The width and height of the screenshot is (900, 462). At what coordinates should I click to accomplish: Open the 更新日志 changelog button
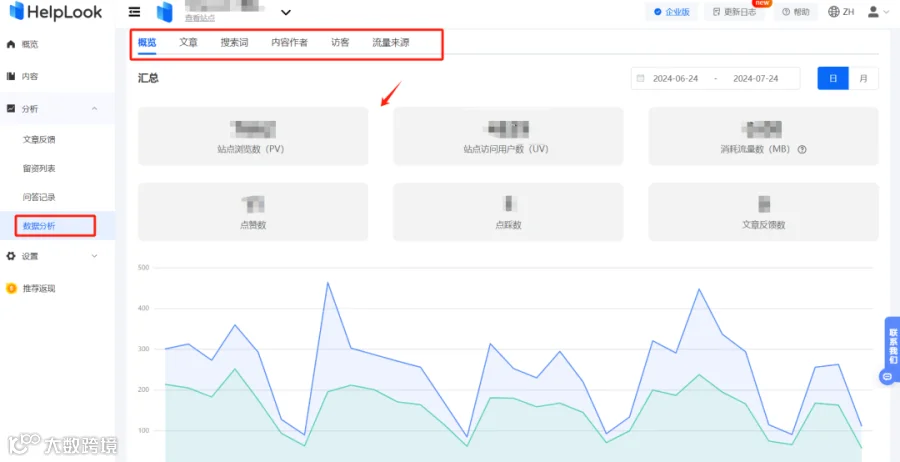(x=734, y=12)
